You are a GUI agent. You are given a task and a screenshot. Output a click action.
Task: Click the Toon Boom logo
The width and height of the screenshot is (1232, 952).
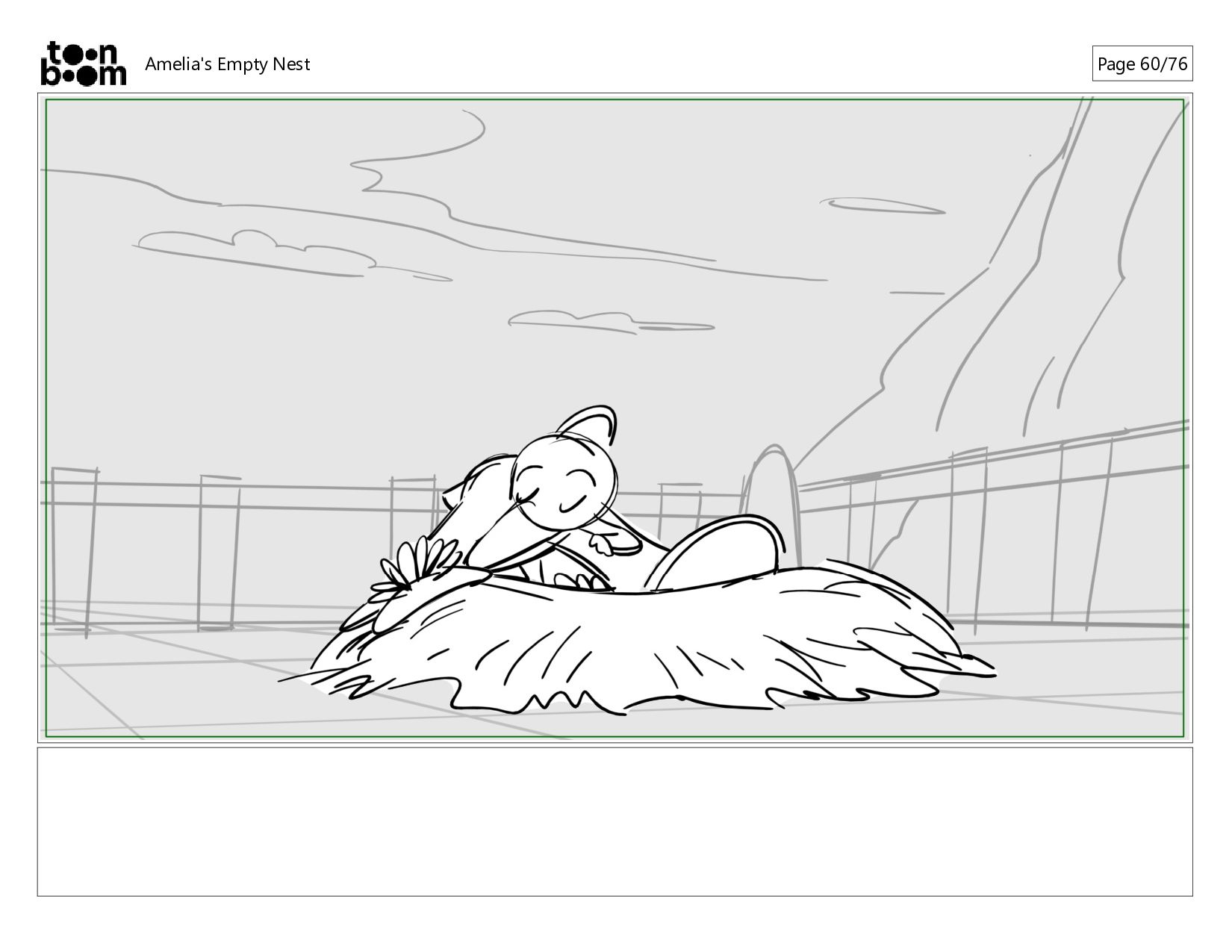pos(83,63)
